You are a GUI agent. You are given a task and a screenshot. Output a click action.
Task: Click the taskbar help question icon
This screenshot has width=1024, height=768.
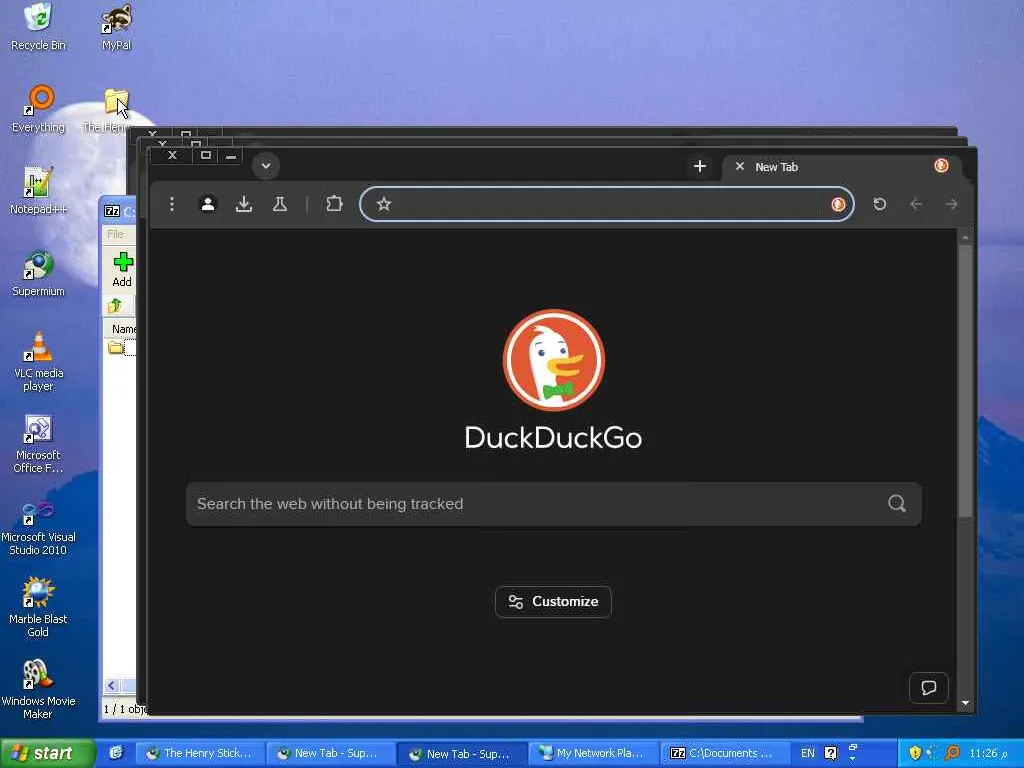831,753
